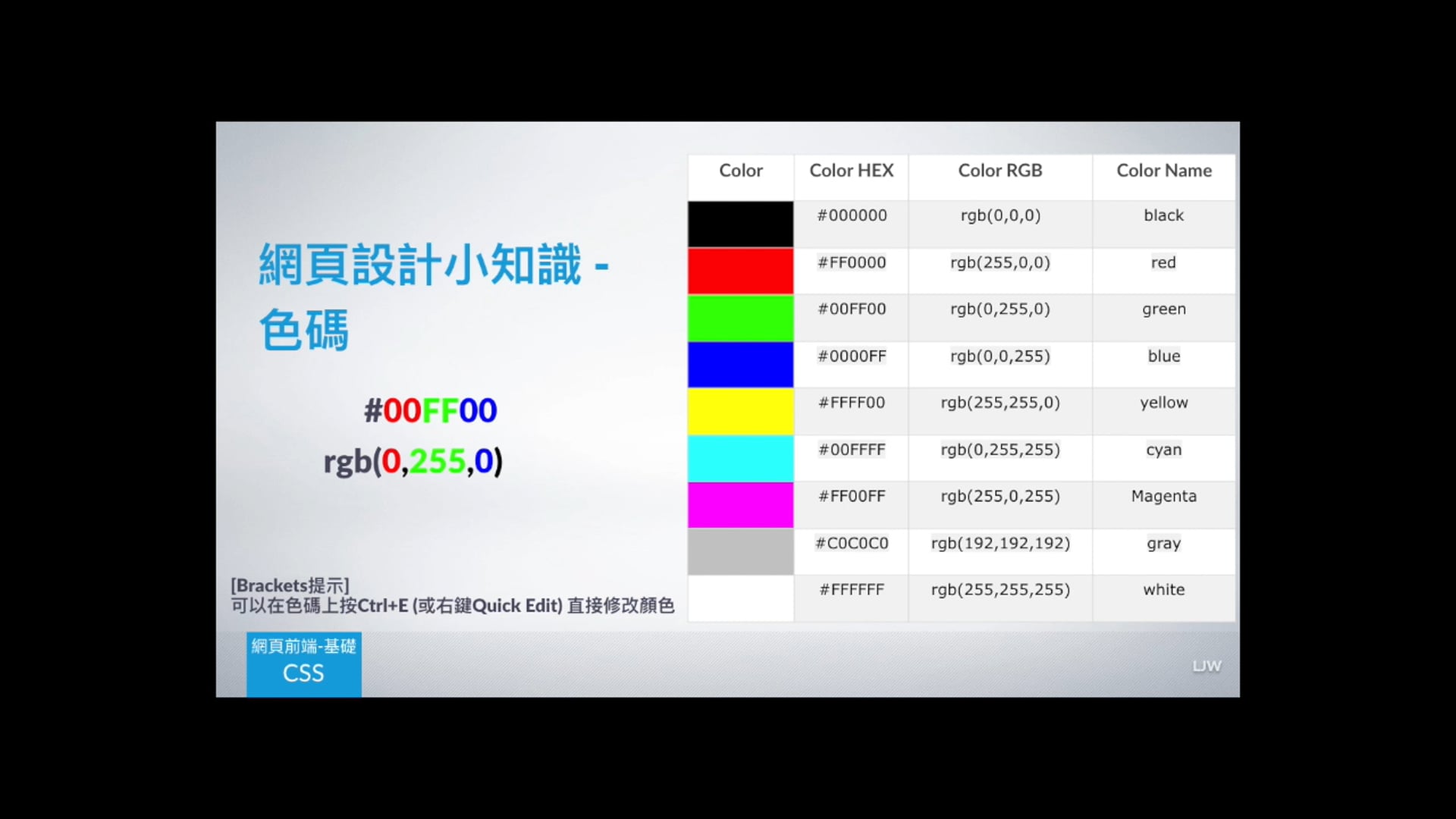Screen dimensions: 1456x819
Task: Select the Color RGB column header
Action: click(x=999, y=171)
